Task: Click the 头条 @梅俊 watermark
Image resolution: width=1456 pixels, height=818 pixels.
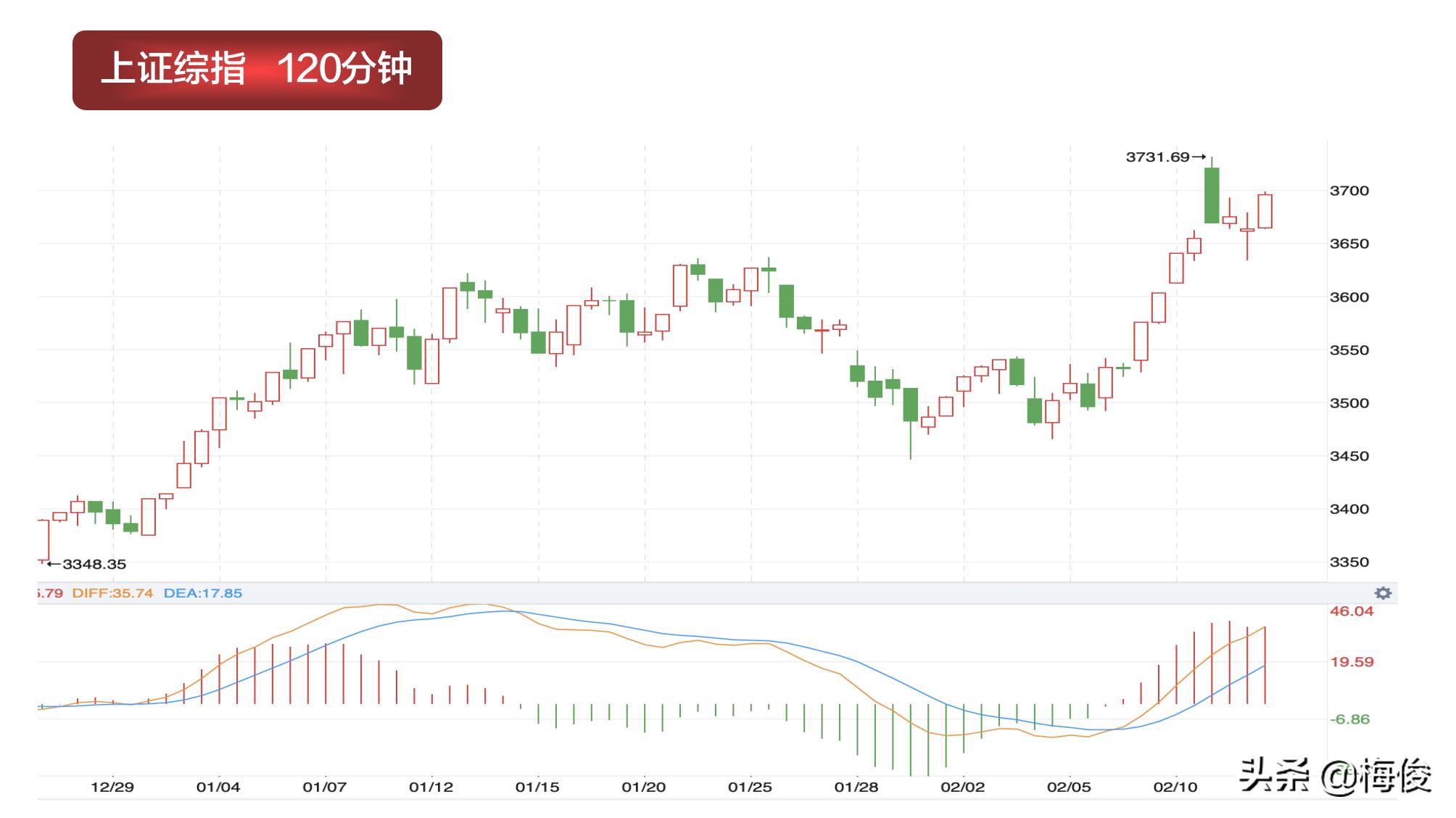Action: click(1336, 776)
